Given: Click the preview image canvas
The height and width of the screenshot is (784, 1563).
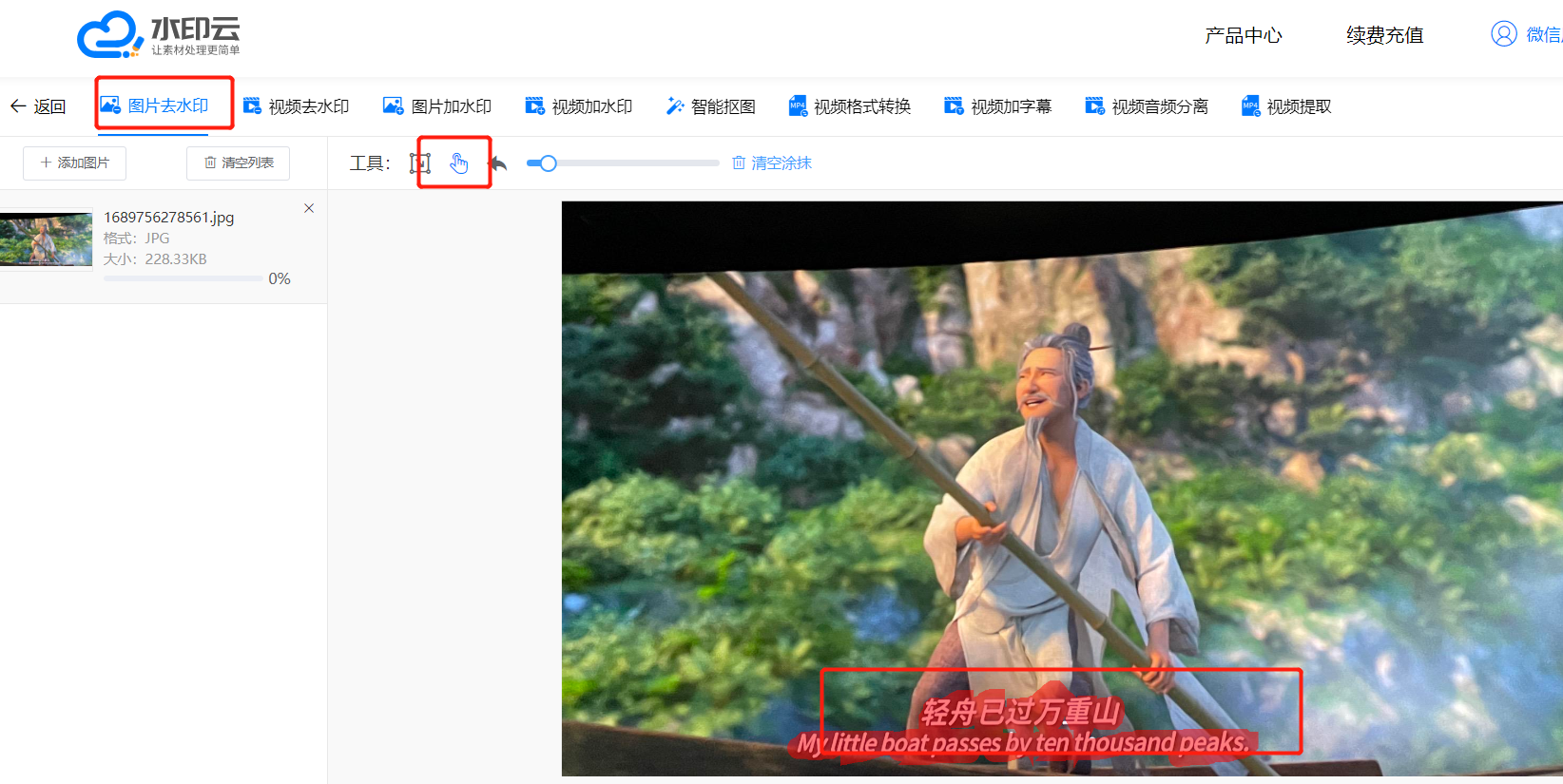Looking at the screenshot, I should pyautogui.click(x=1062, y=488).
